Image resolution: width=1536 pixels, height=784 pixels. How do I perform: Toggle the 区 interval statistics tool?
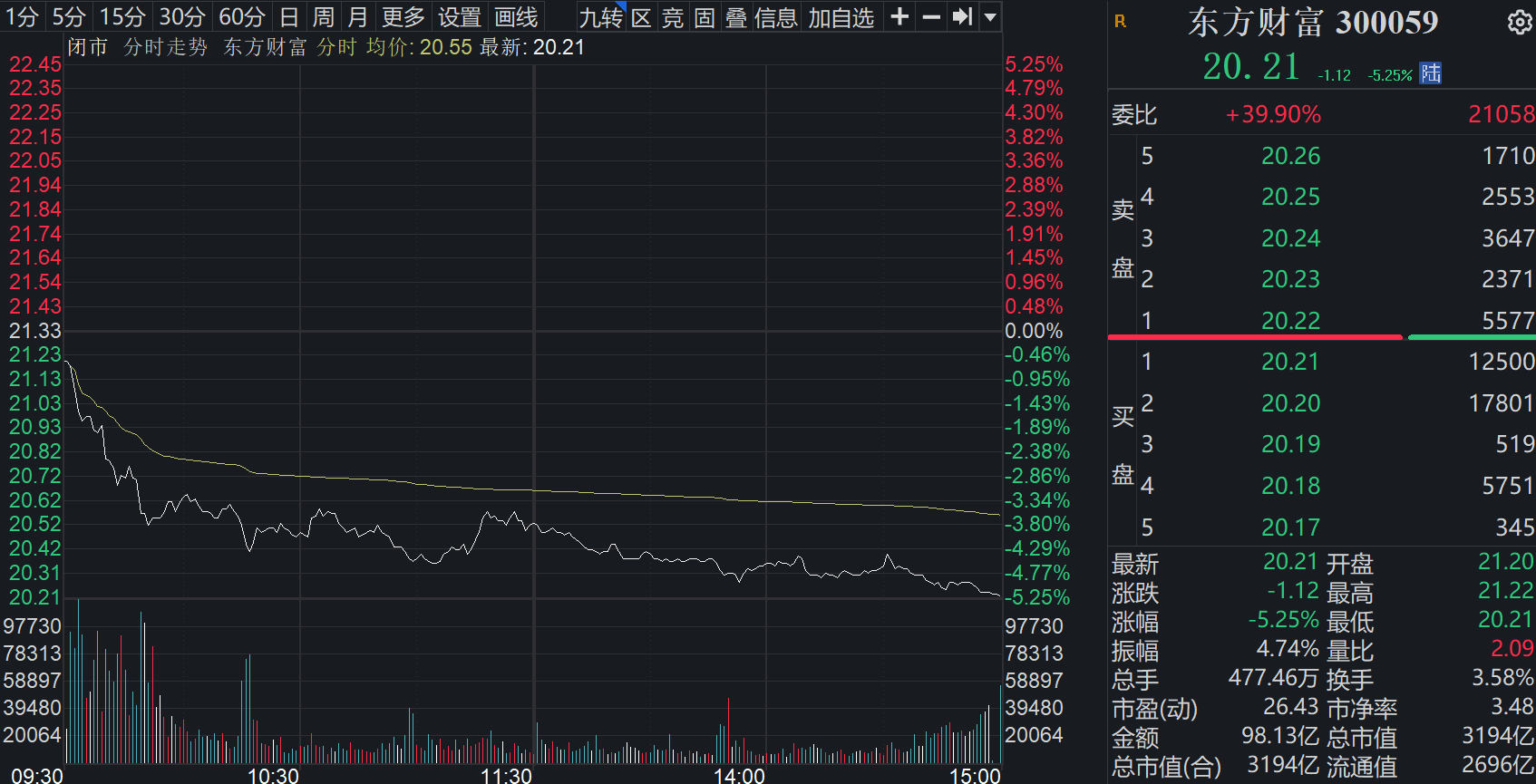641,17
